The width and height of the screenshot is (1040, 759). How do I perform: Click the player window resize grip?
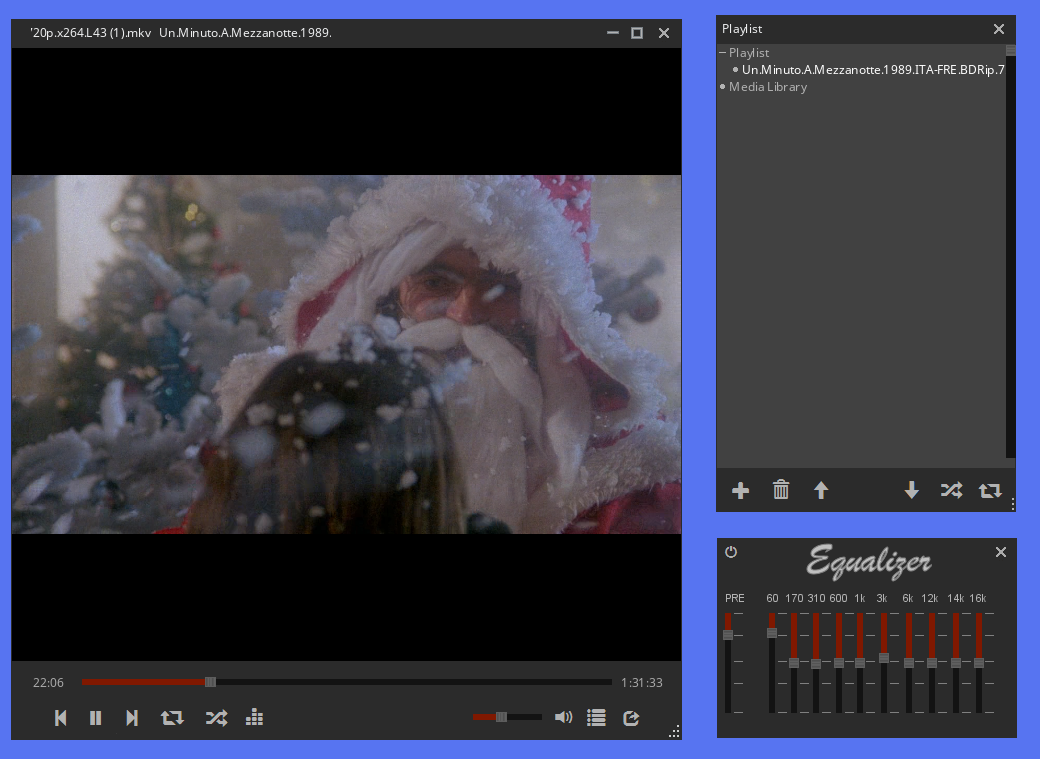tap(675, 732)
